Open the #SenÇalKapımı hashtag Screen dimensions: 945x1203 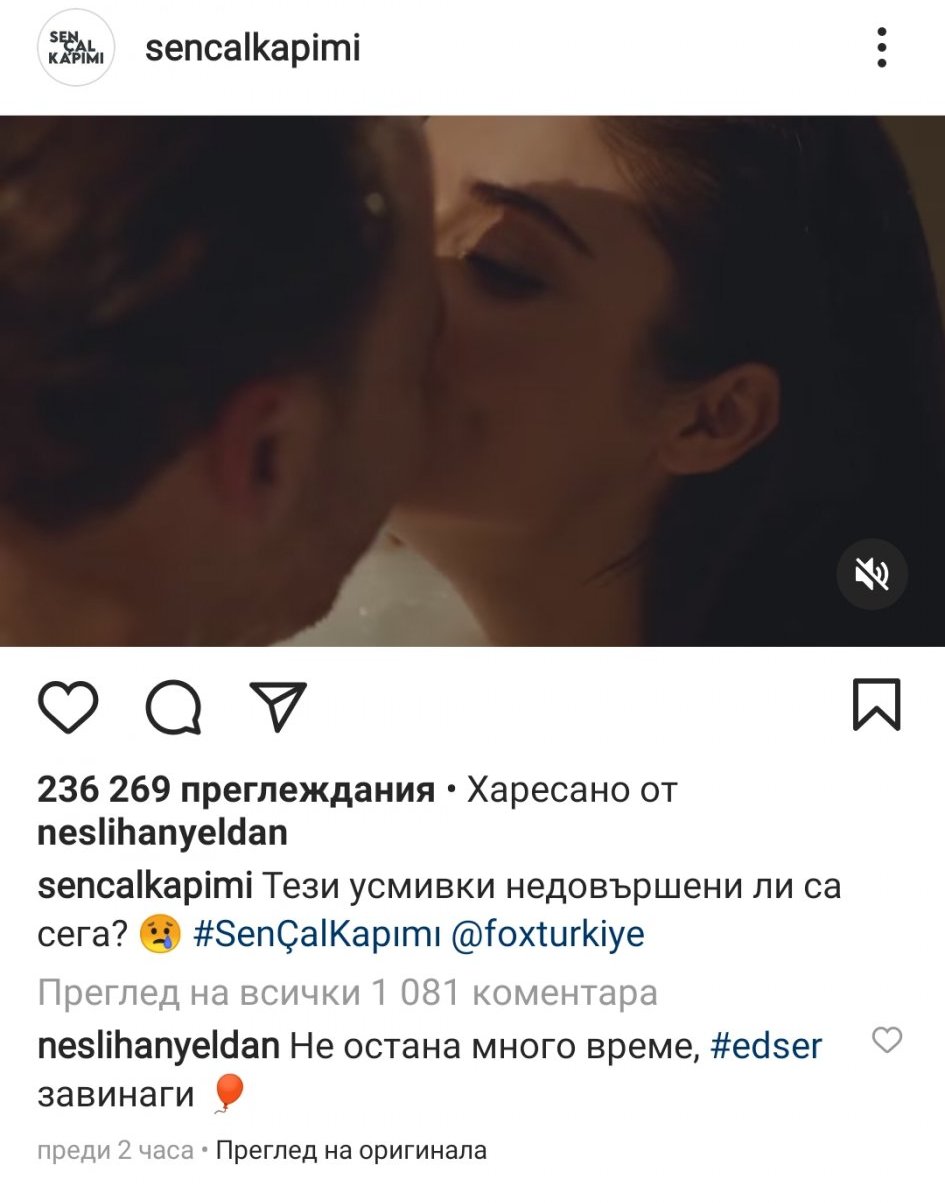point(316,935)
